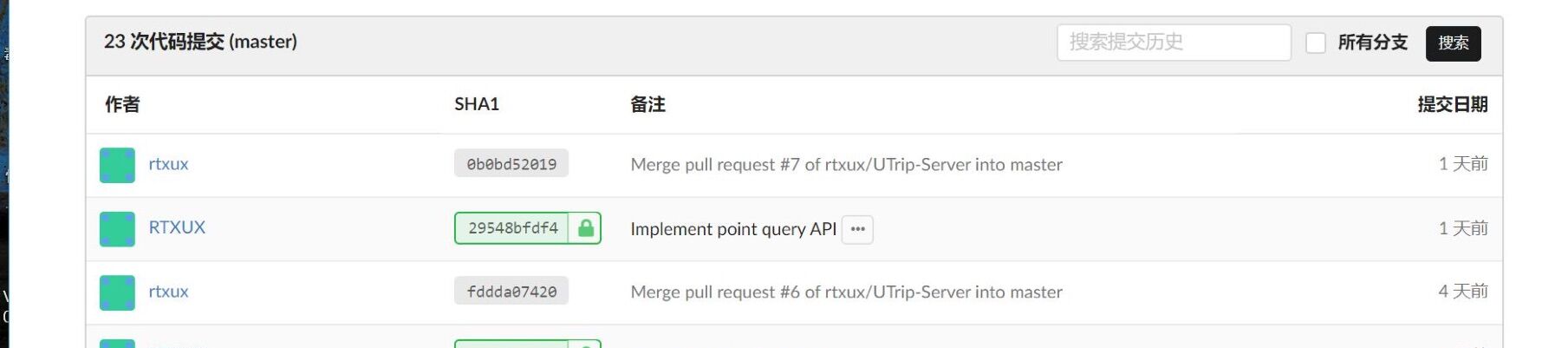Open signed commit SHA 29548bfdf4
Viewport: 1568px width, 348px height.
click(512, 228)
